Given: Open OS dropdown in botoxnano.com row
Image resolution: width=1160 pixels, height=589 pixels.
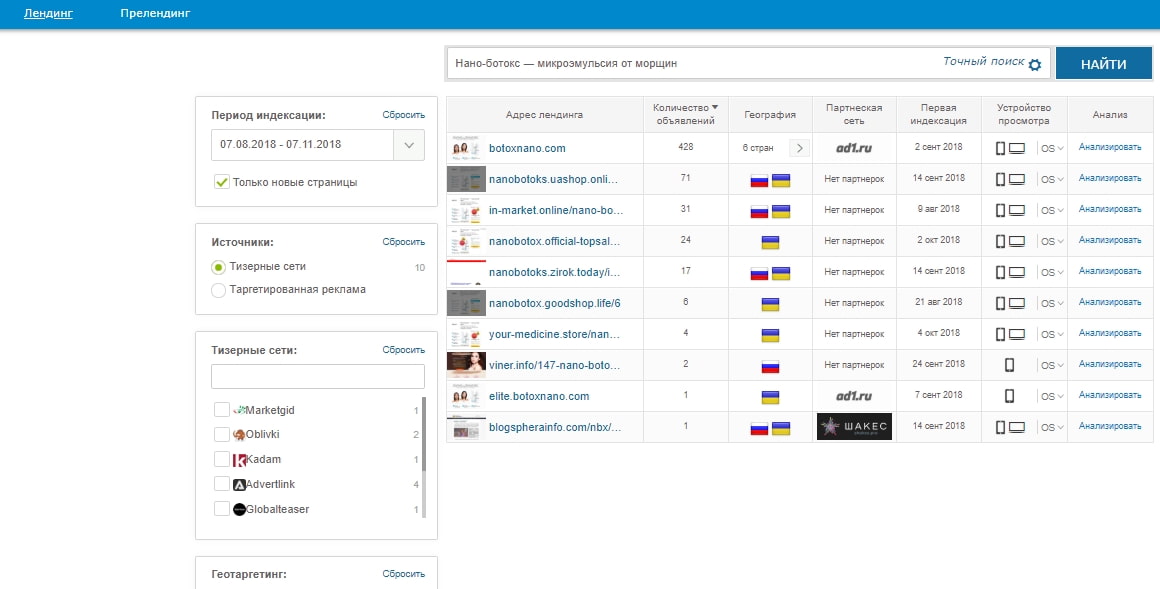Looking at the screenshot, I should pos(1052,148).
